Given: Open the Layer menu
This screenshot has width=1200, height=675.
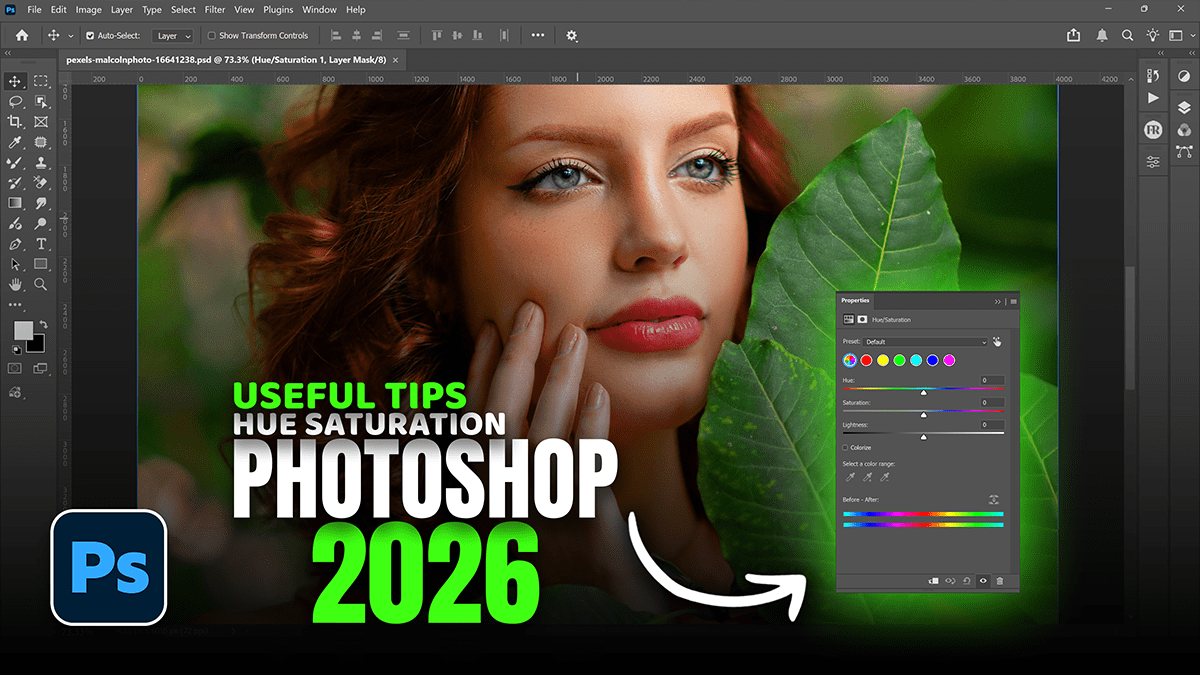Looking at the screenshot, I should [121, 9].
